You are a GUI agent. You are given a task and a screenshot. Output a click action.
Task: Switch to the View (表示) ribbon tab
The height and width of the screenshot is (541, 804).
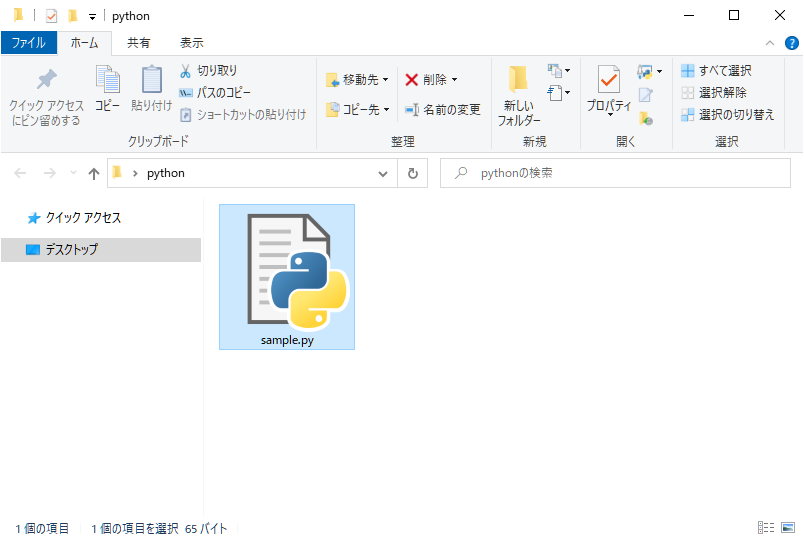[x=191, y=43]
